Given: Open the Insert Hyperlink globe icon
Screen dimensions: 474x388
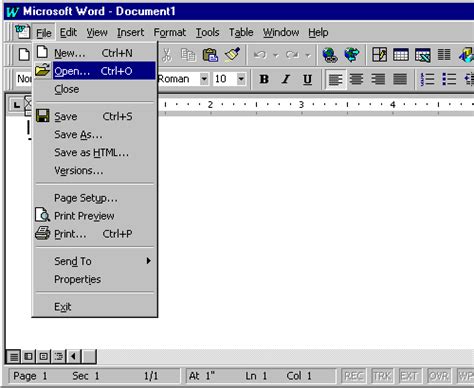Looking at the screenshot, I should click(x=330, y=55).
